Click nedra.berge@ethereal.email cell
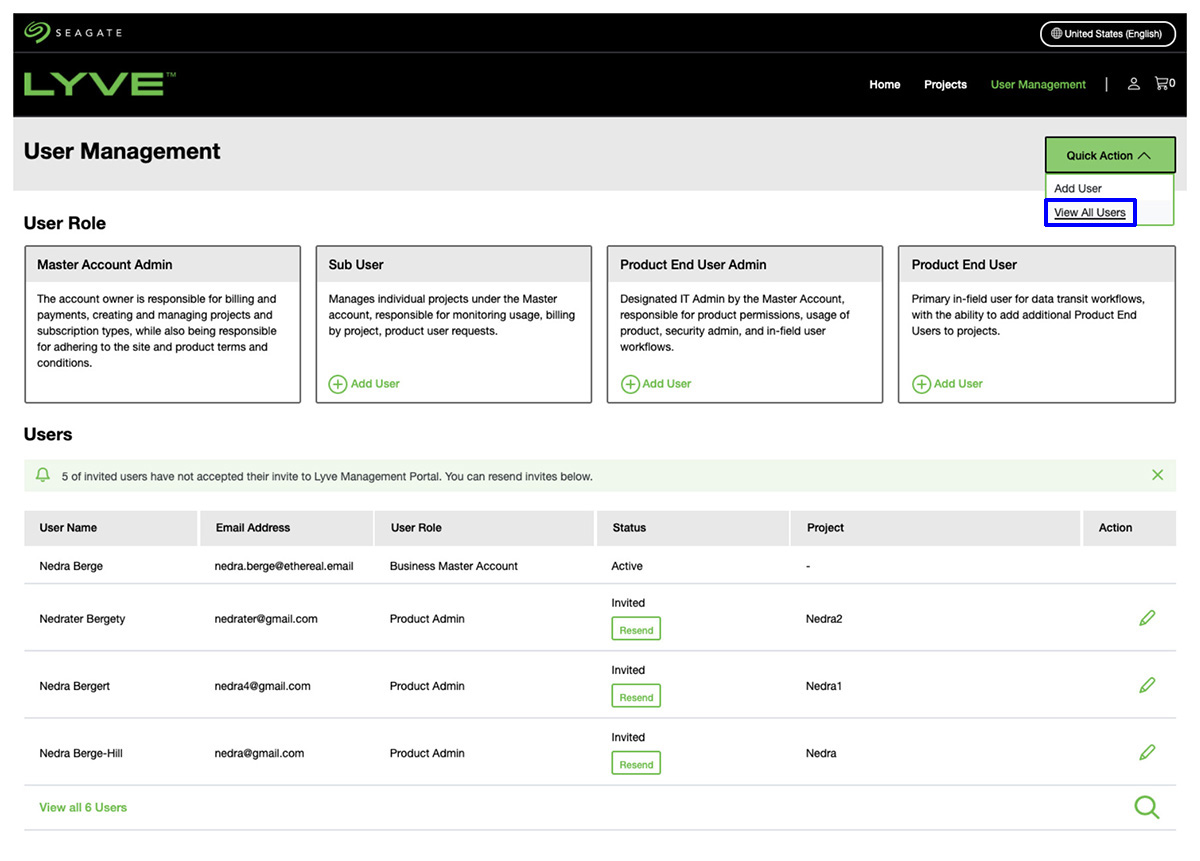Image resolution: width=1200 pixels, height=861 pixels. 284,566
